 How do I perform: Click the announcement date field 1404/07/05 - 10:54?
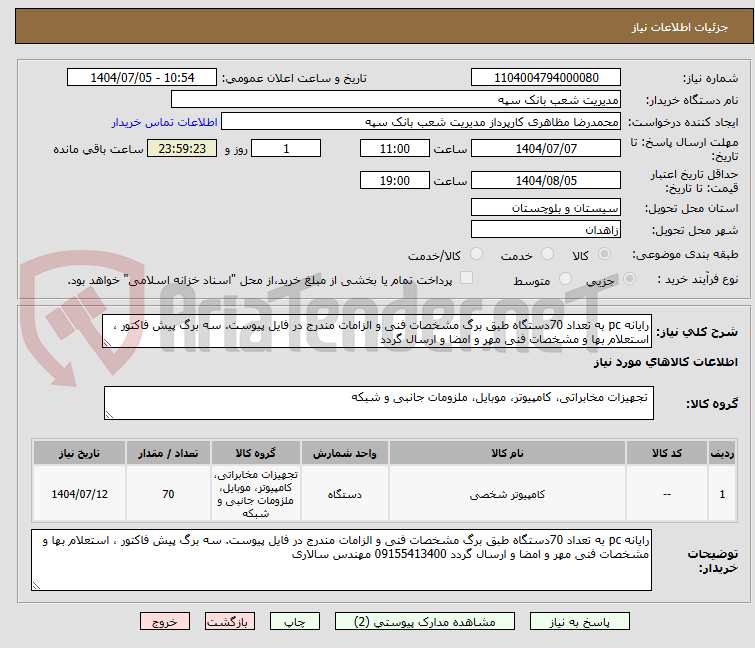(x=142, y=78)
